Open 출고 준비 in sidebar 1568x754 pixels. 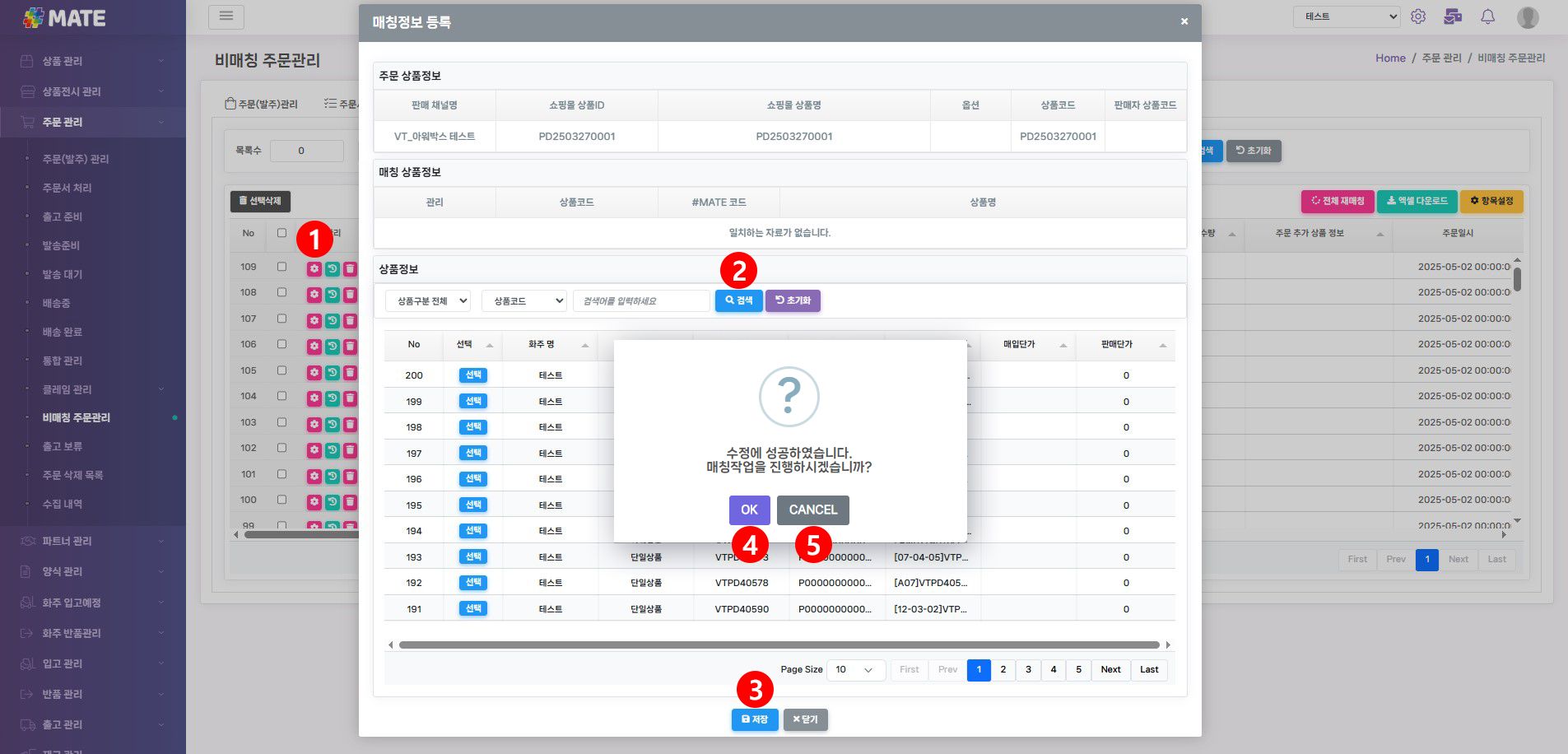(x=63, y=216)
